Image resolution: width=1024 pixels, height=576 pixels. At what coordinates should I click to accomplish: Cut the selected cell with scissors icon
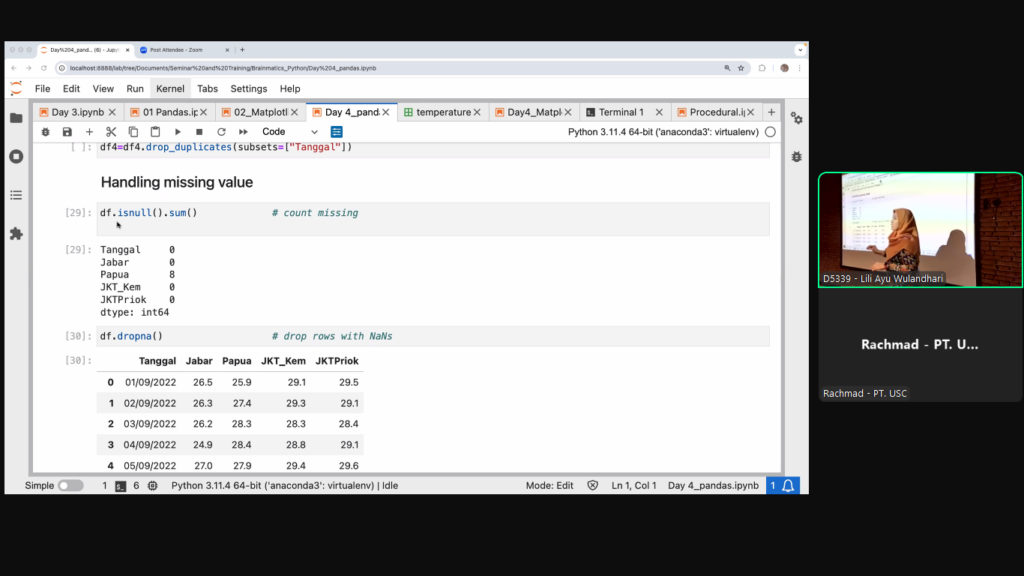(x=111, y=132)
